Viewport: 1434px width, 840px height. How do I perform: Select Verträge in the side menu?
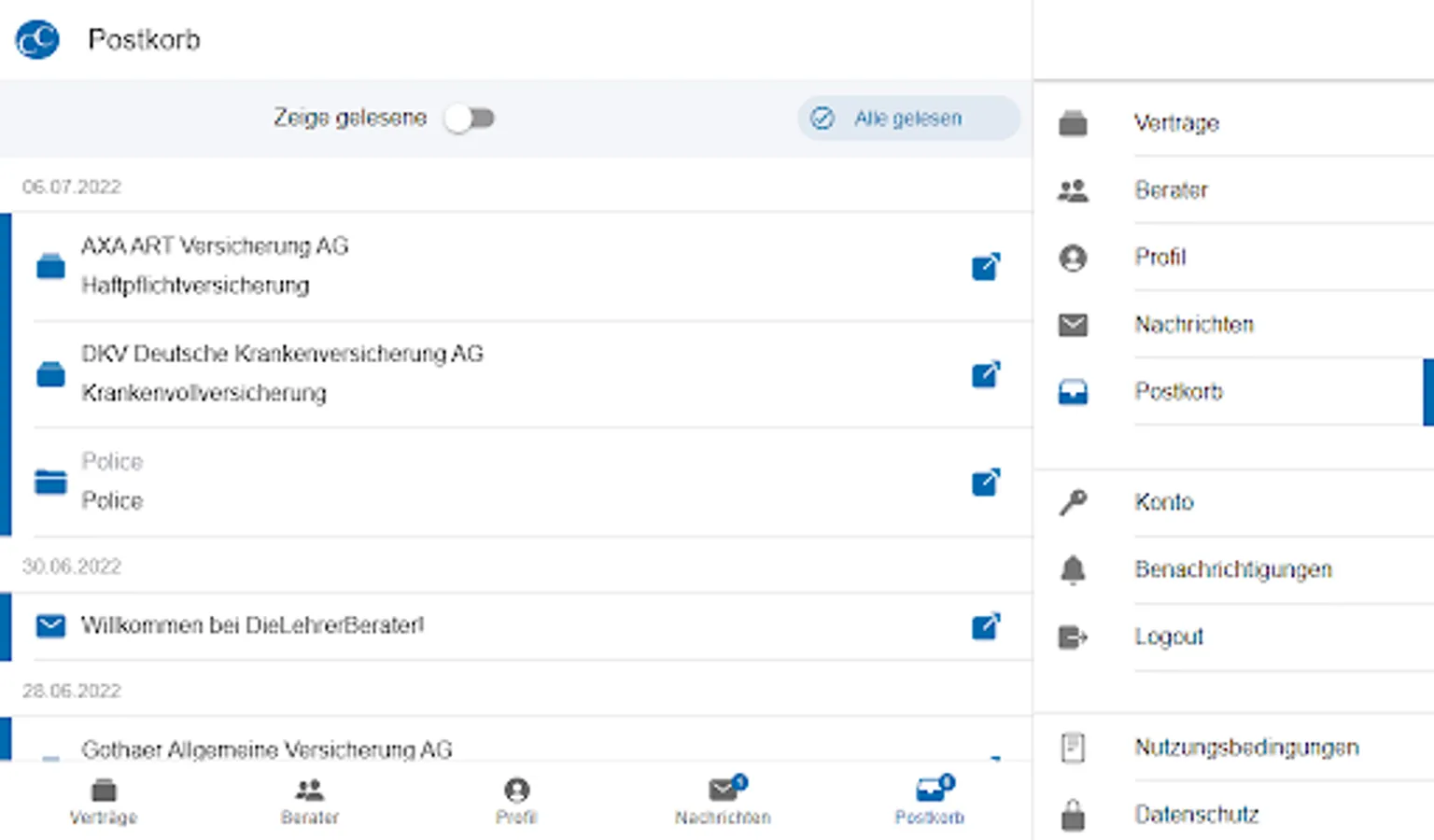pos(1234,123)
